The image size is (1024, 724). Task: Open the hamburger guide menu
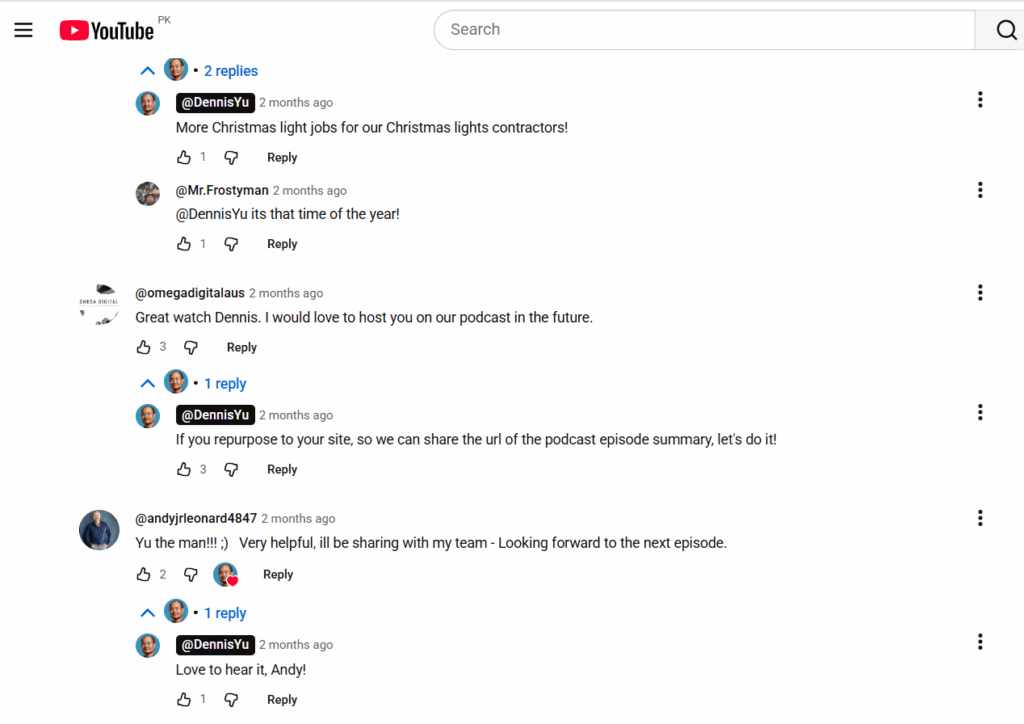click(24, 30)
